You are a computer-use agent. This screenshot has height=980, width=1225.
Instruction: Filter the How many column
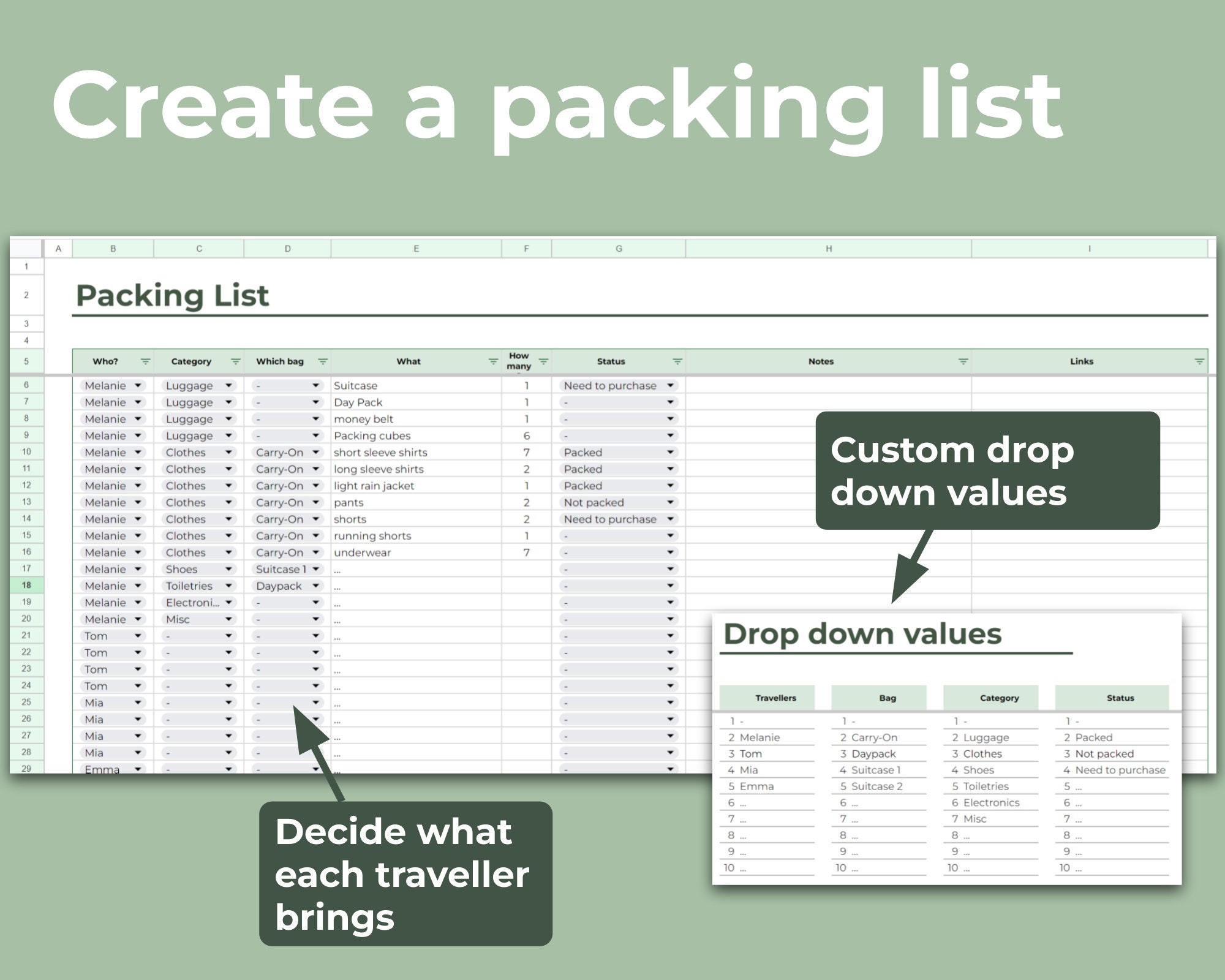pos(543,361)
